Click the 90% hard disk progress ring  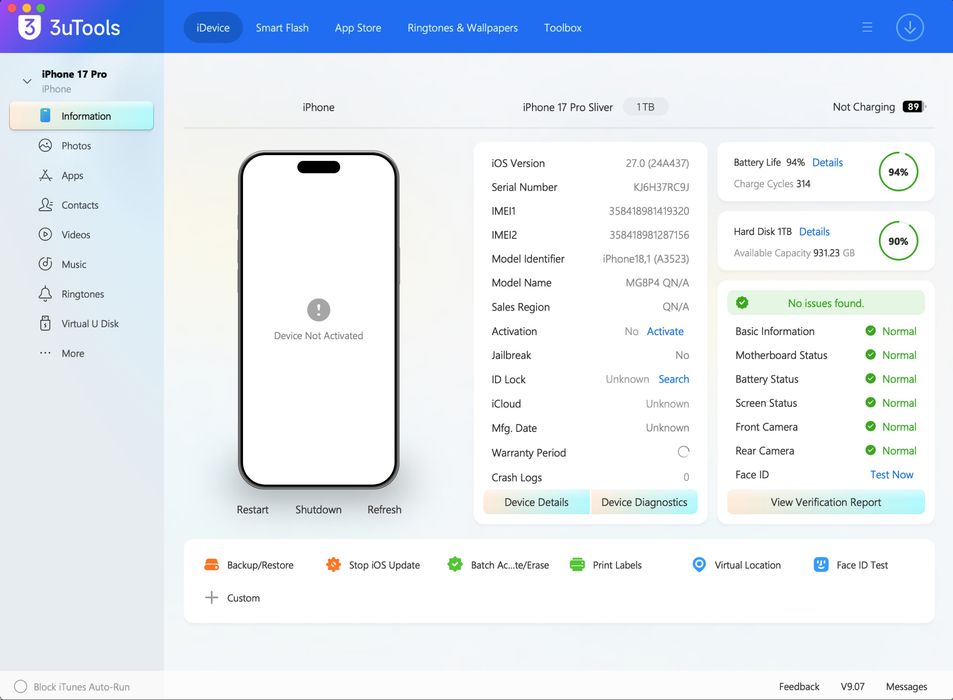click(898, 241)
